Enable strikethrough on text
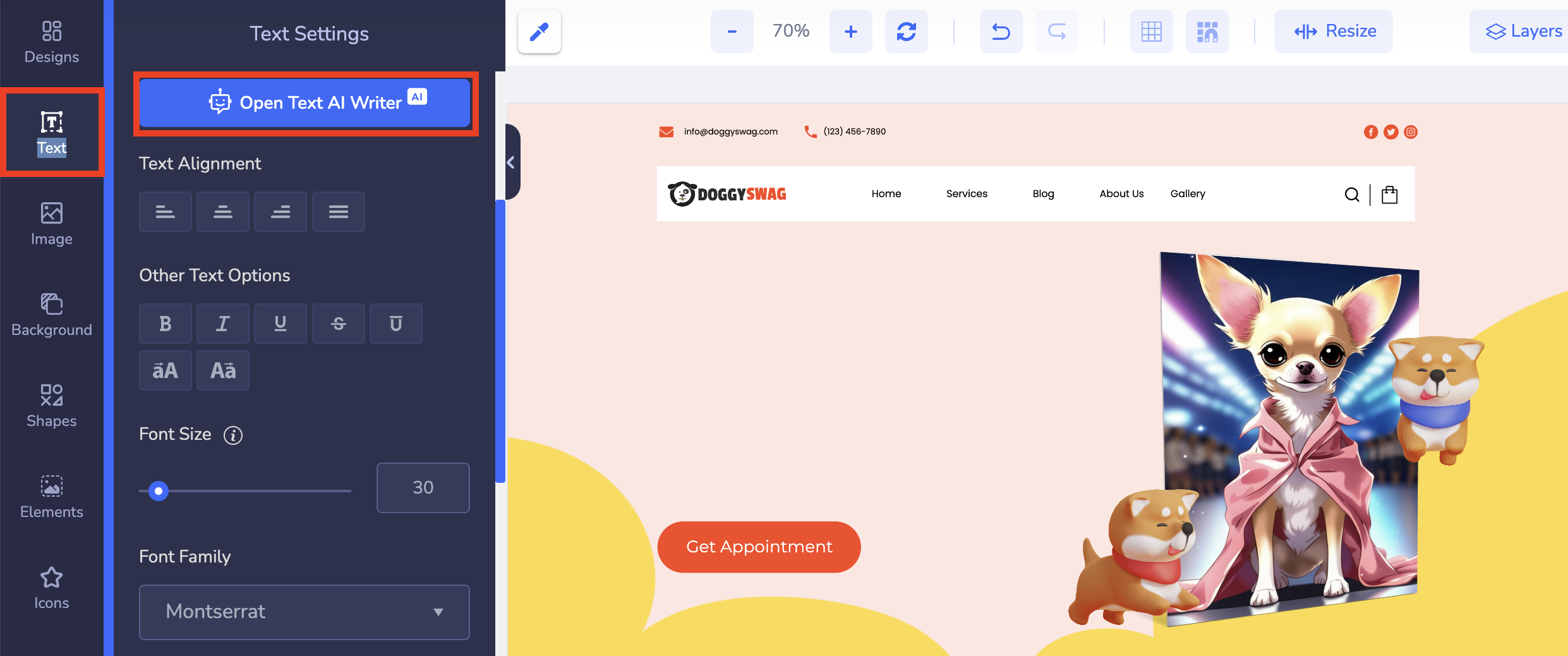This screenshot has height=656, width=1568. tap(338, 323)
